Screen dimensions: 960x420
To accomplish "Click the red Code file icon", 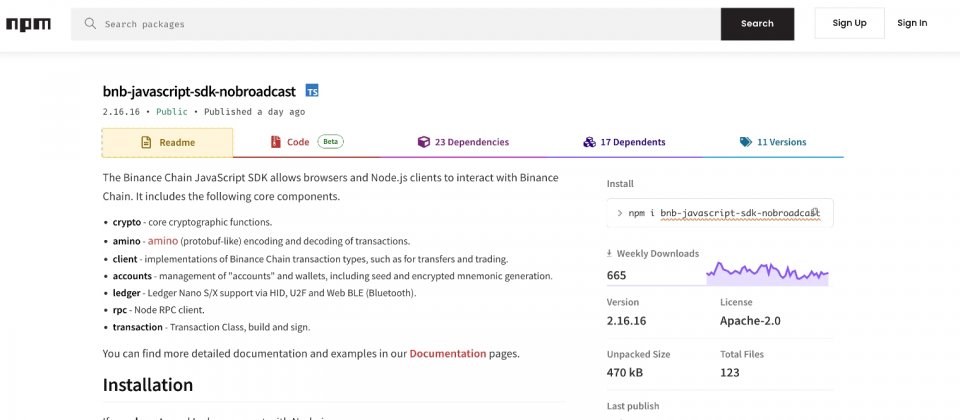I will pos(276,142).
